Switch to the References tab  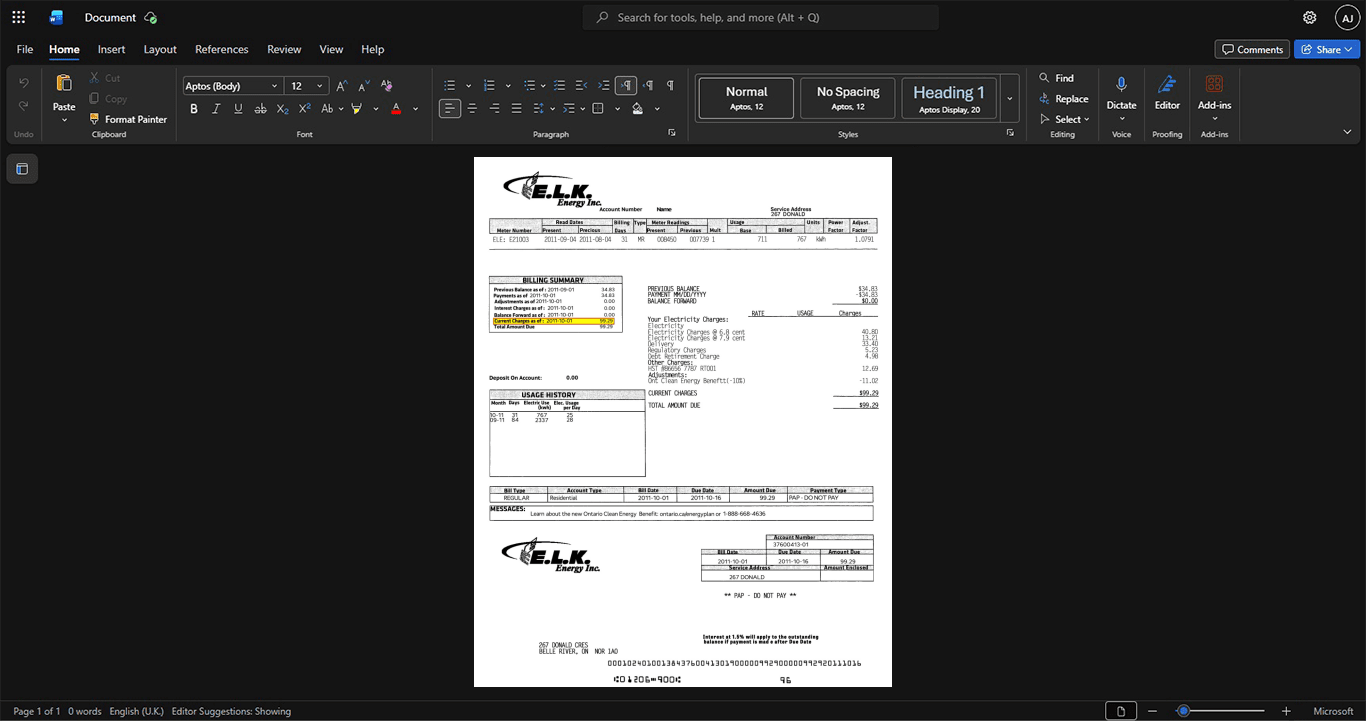click(x=222, y=49)
